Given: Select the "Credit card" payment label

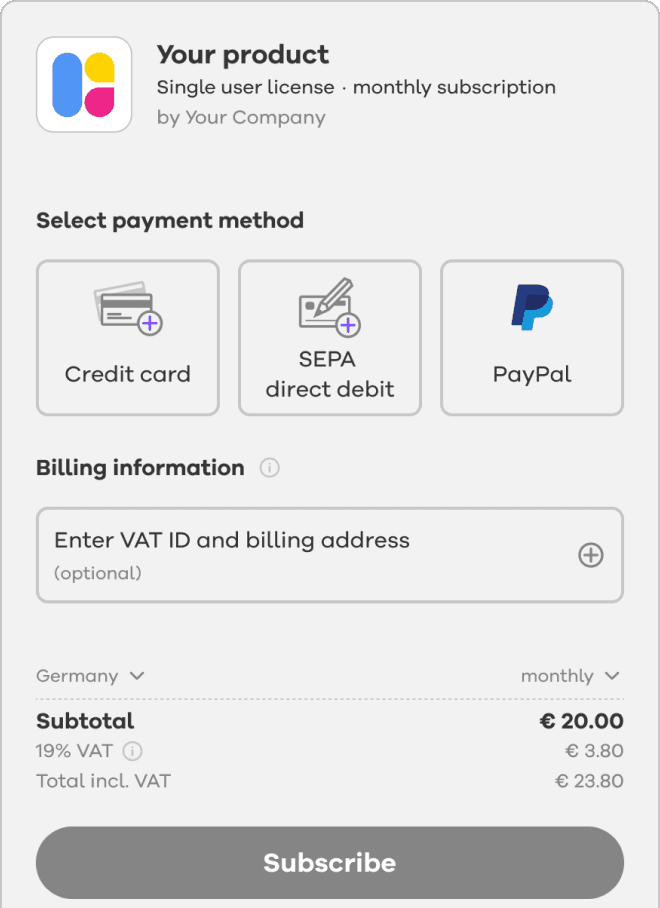Looking at the screenshot, I should 127,375.
